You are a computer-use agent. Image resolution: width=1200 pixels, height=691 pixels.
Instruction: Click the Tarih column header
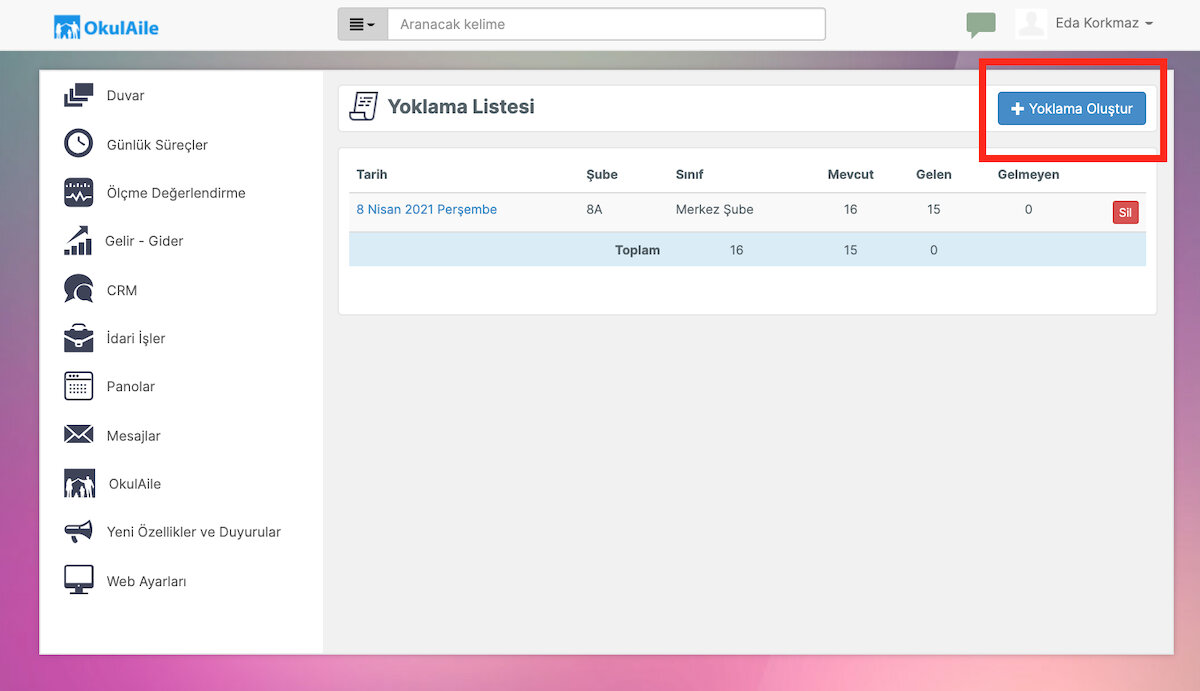[x=372, y=174]
